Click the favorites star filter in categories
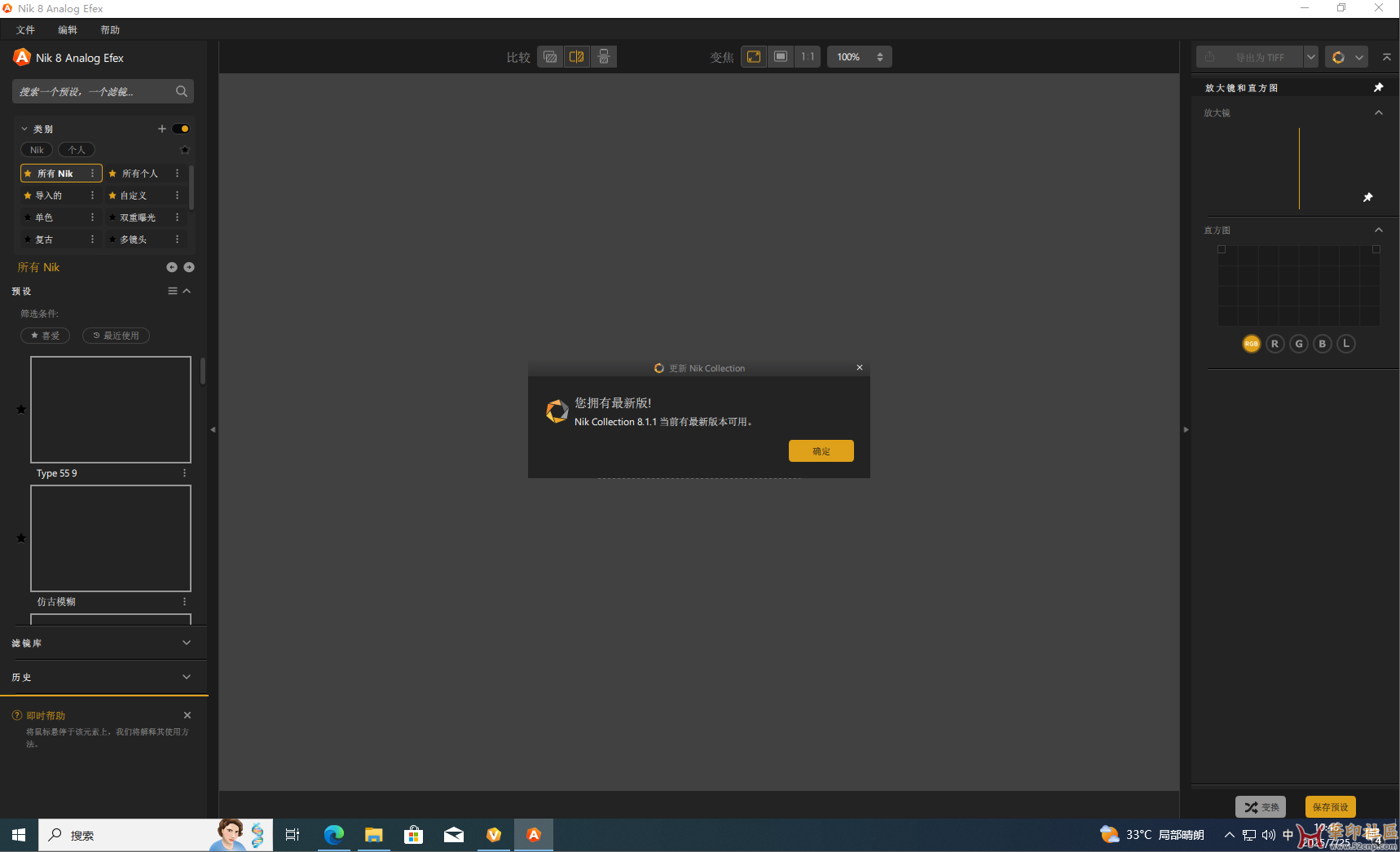This screenshot has width=1400, height=852. 185,150
